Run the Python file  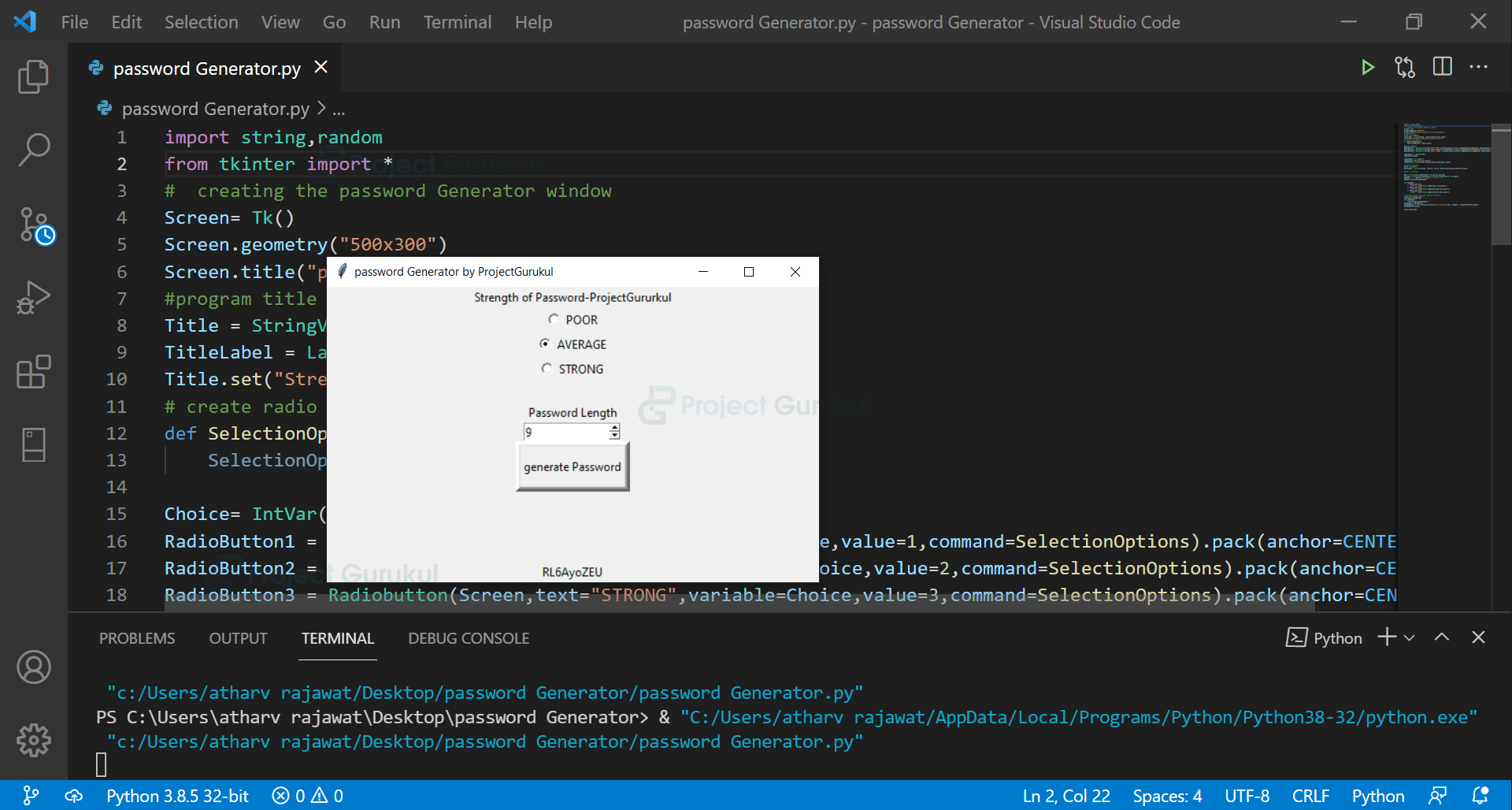coord(1368,68)
